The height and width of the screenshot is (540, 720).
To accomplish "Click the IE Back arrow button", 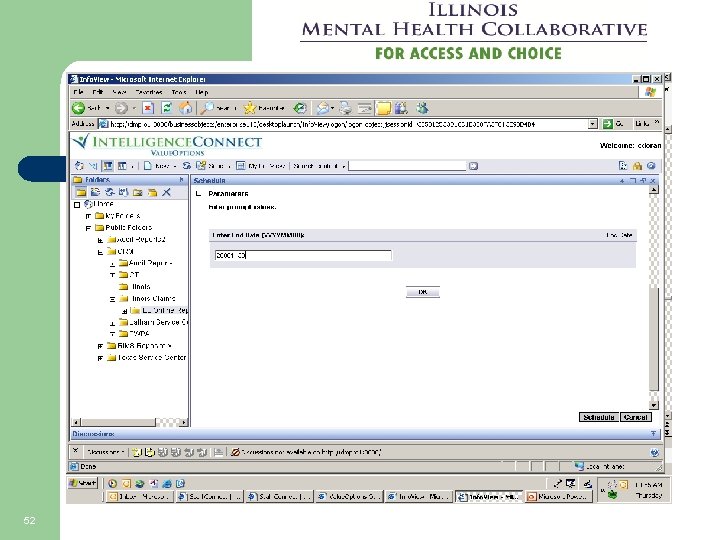I will [x=79, y=108].
